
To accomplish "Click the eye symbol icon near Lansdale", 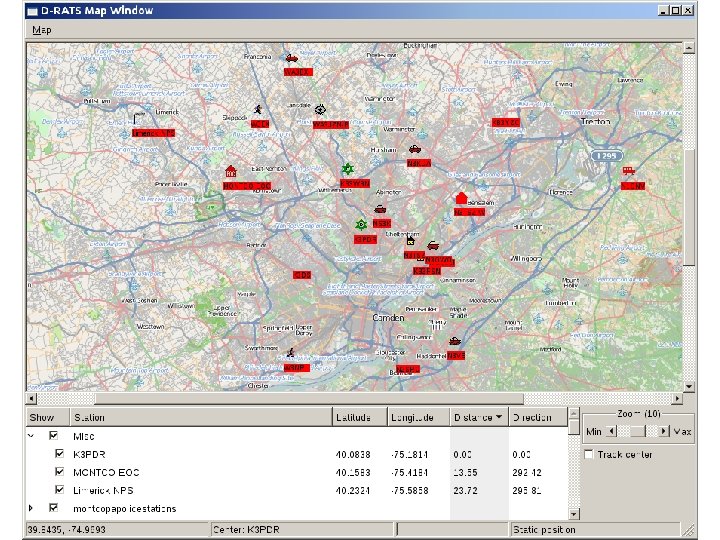I will pyautogui.click(x=320, y=110).
